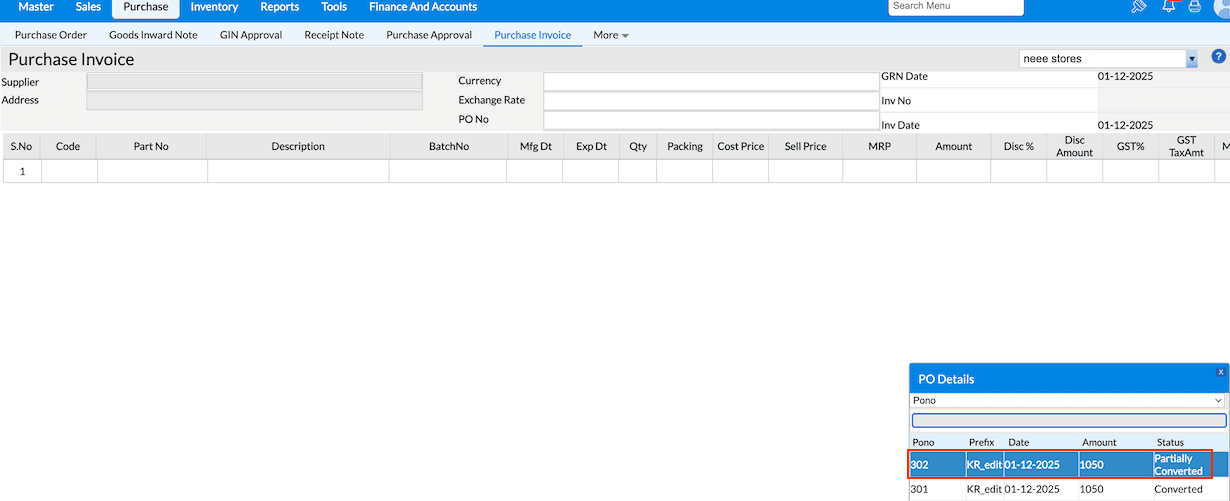Click the Description cell in row 1

click(298, 171)
